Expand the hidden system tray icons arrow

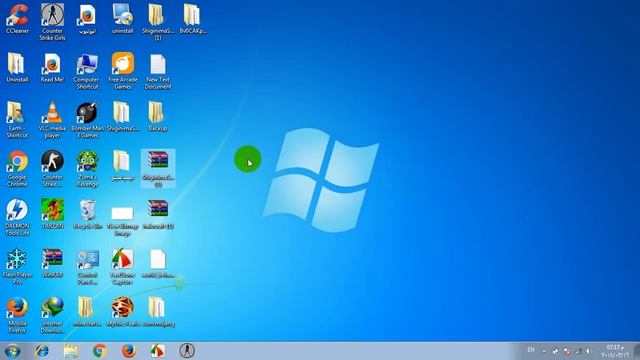544,351
